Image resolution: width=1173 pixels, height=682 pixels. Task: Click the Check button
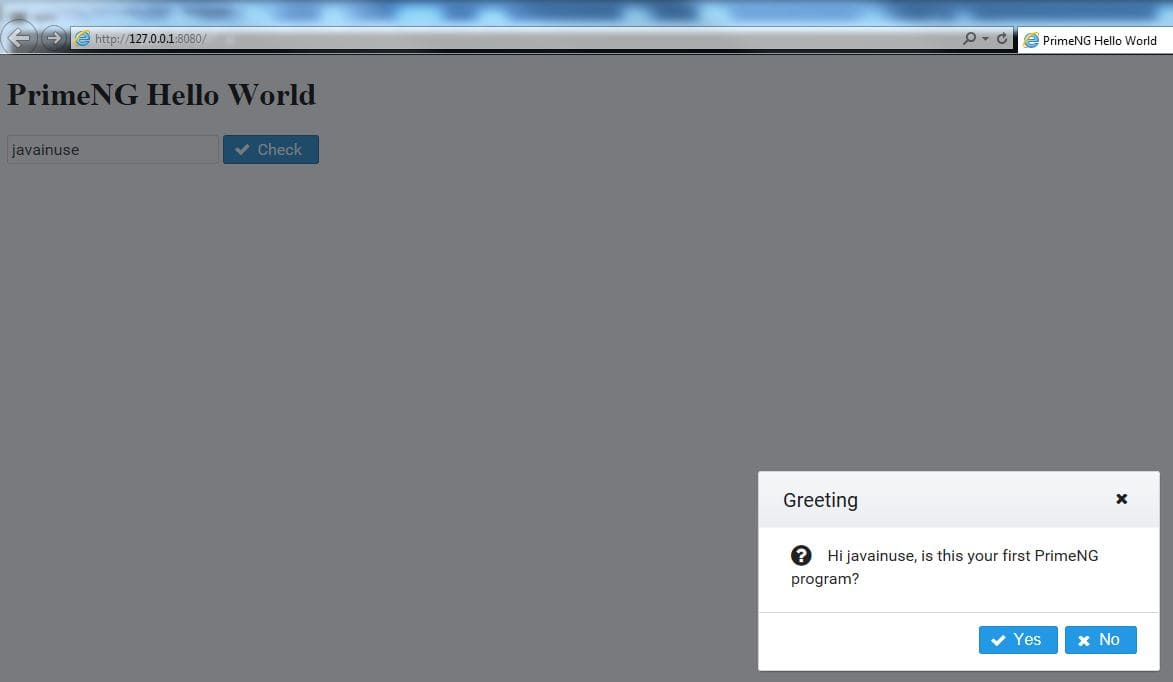click(271, 150)
